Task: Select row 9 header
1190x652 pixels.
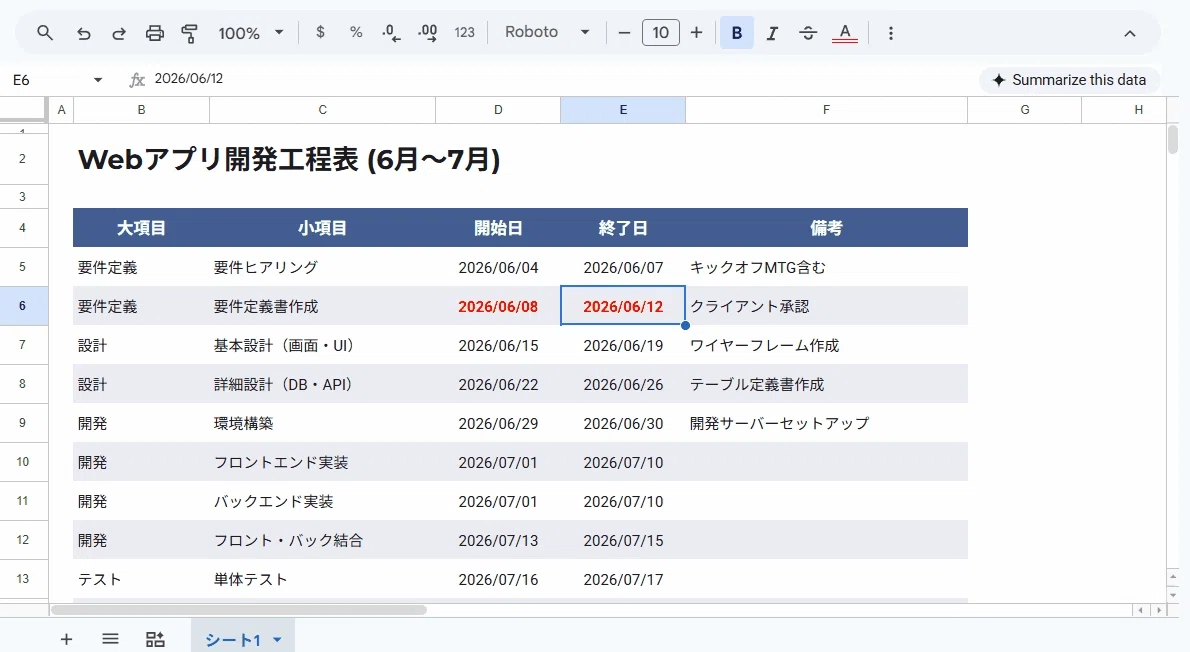Action: tap(23, 423)
